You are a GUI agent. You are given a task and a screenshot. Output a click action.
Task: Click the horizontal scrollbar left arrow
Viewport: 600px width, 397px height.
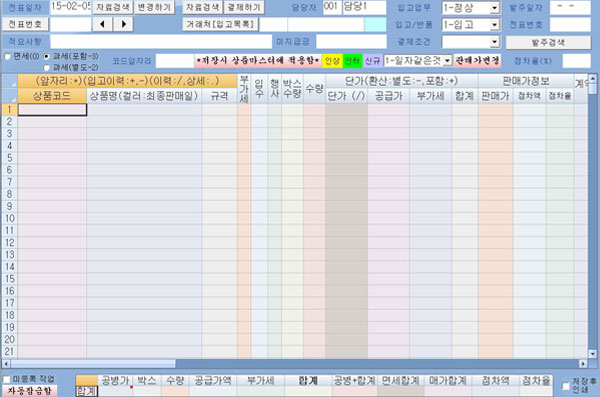click(x=6, y=363)
